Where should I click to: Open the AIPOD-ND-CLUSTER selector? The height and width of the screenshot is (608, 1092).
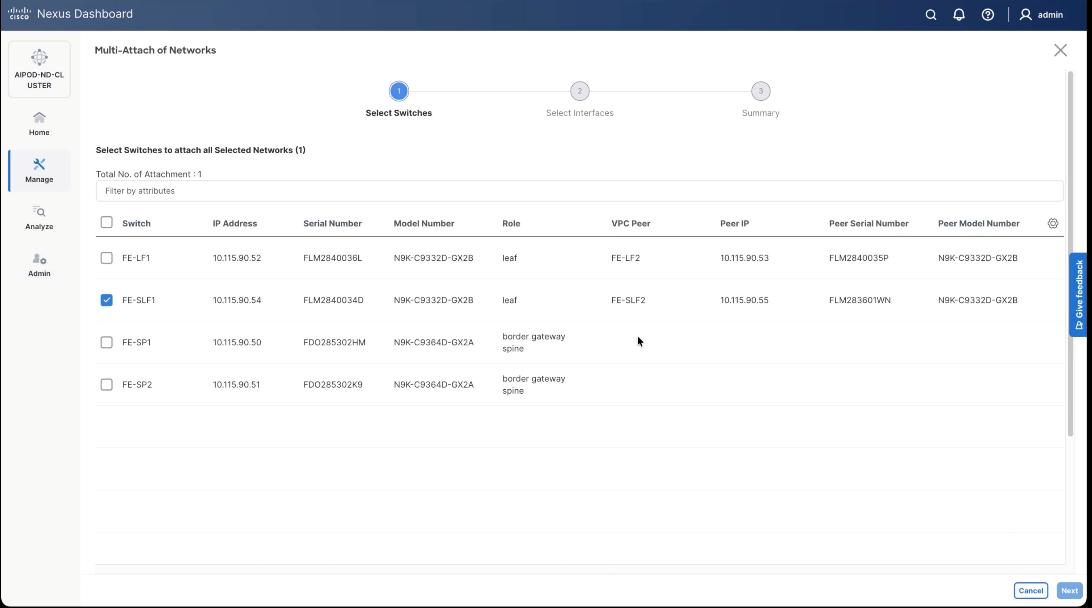click(x=38, y=68)
